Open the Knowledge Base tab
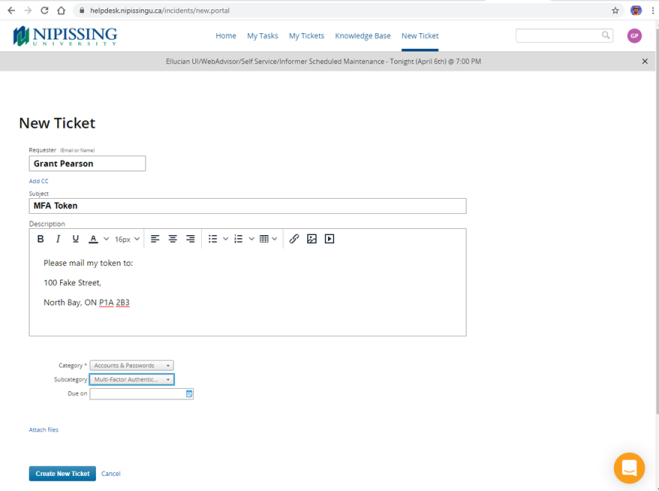659x491 pixels. coord(363,36)
